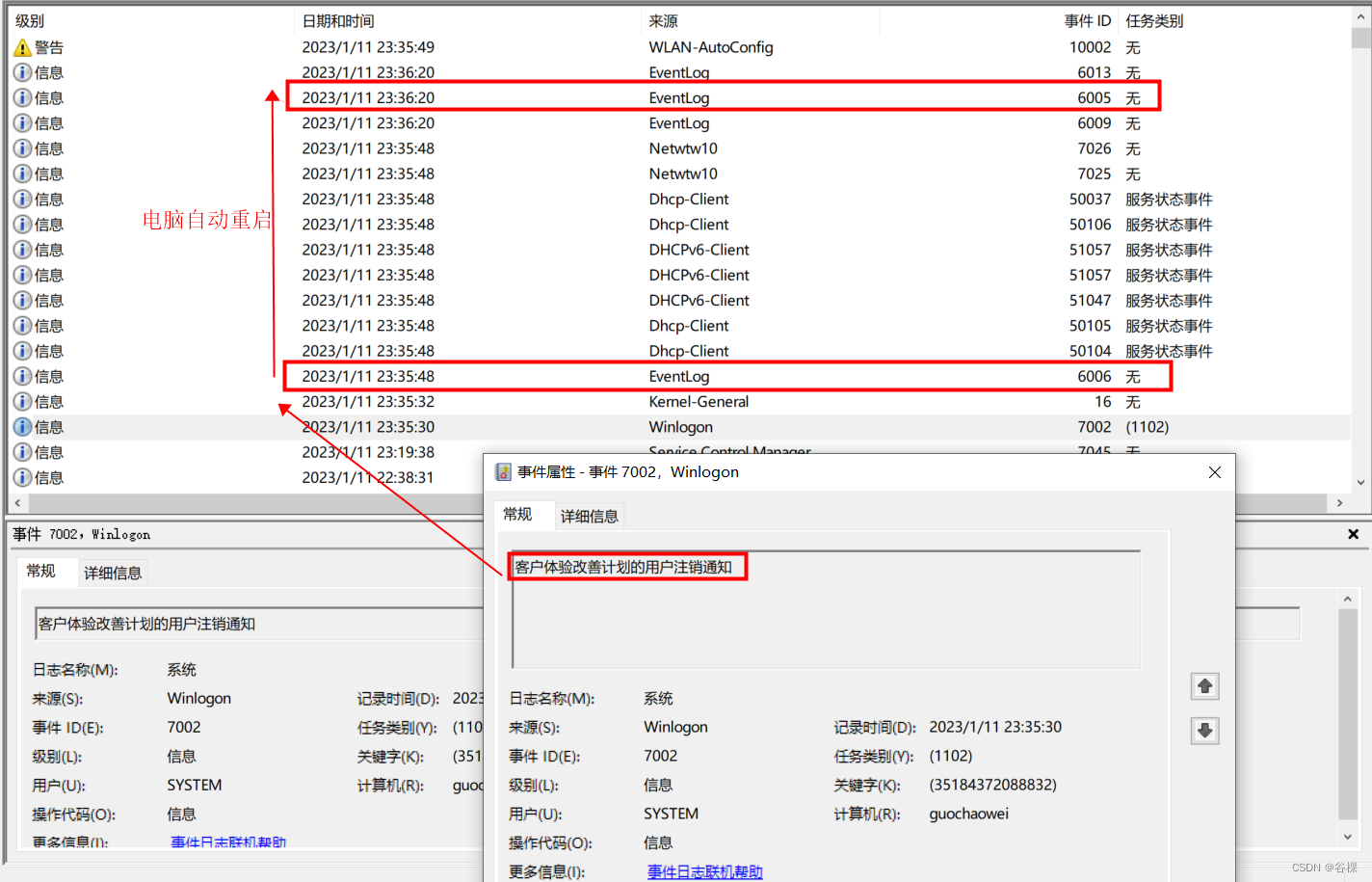Click the up arrow to view the previous event
This screenshot has height=882, width=1372.
1204,685
